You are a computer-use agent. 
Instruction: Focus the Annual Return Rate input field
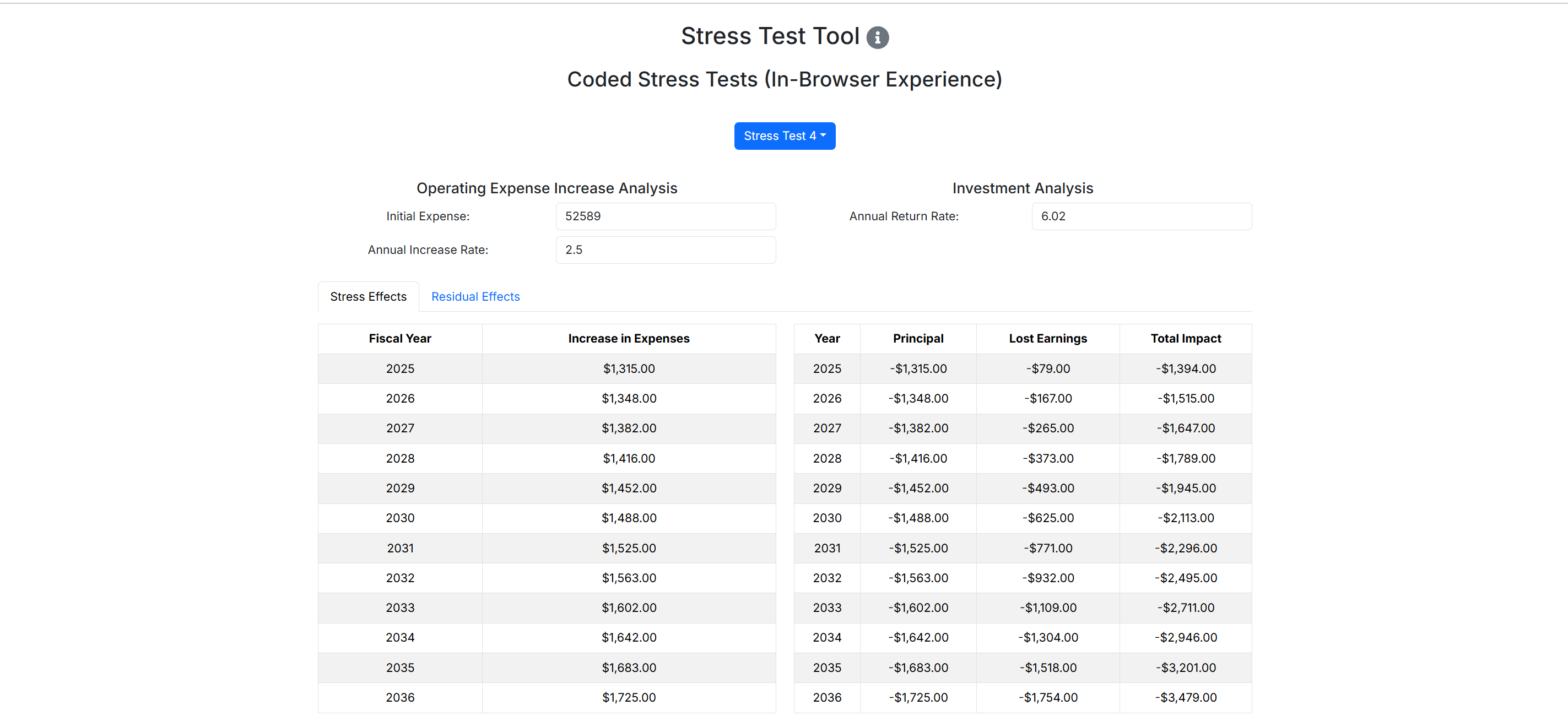point(1142,216)
